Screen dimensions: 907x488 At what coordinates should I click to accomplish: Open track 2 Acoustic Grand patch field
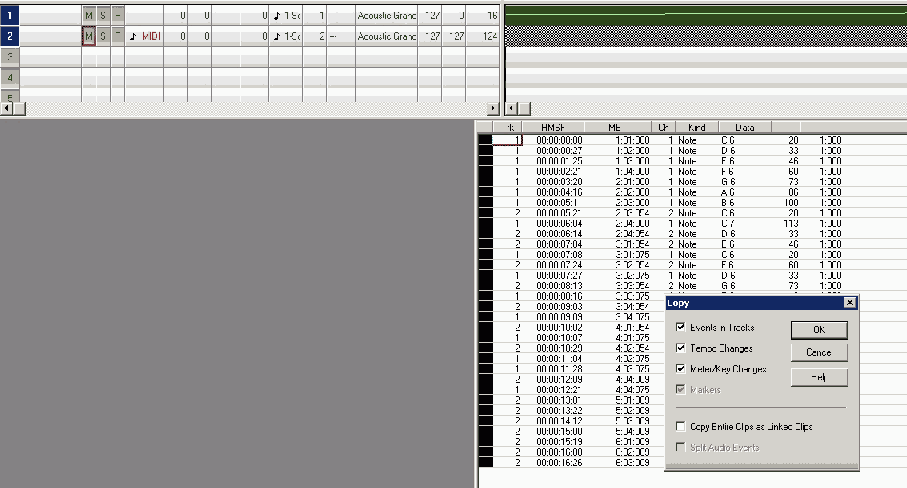click(x=386, y=36)
